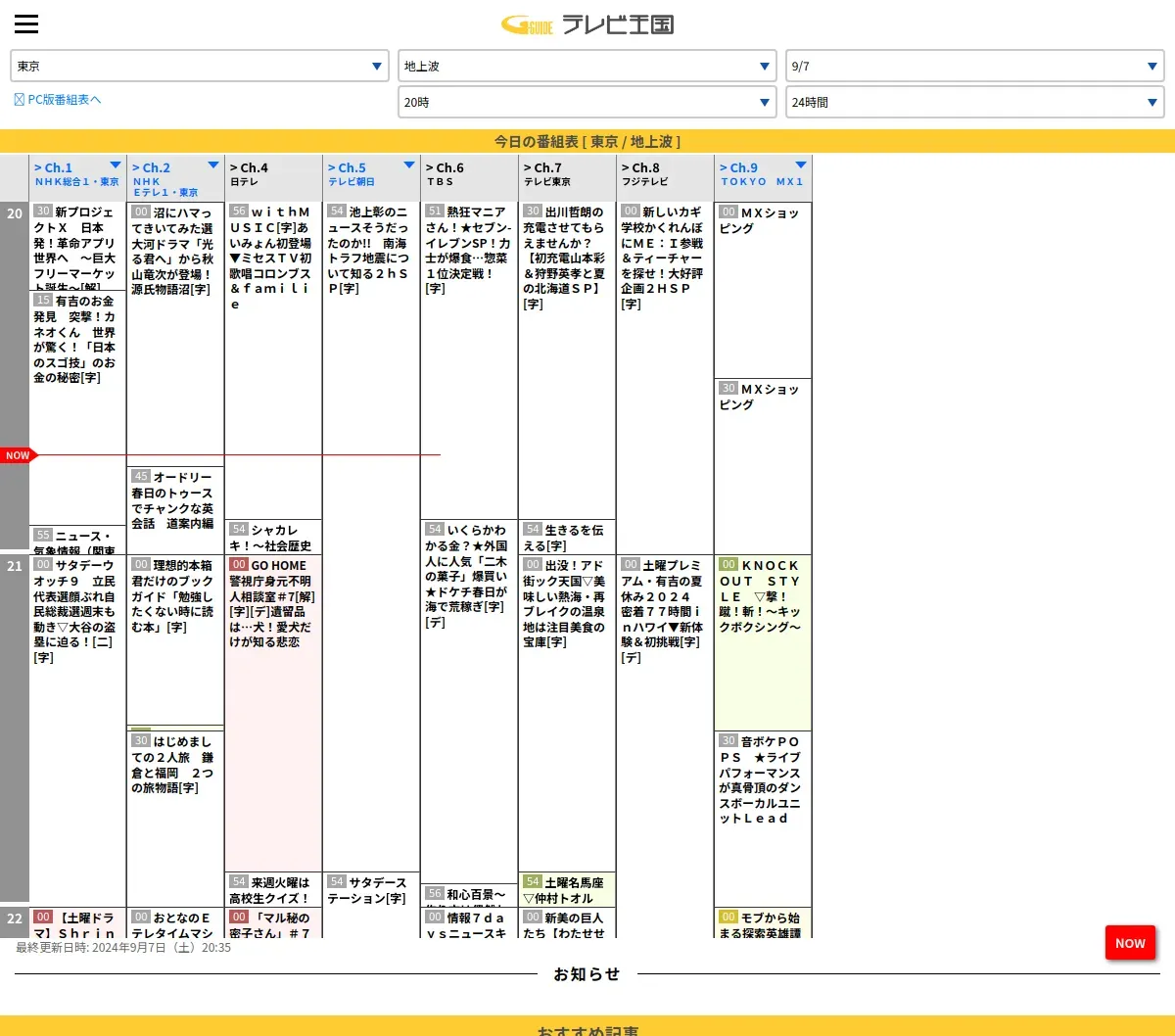This screenshot has height=1036, width=1175.
Task: Select the Ch.1 NHK総合1・東京 header
Action: coord(77,177)
